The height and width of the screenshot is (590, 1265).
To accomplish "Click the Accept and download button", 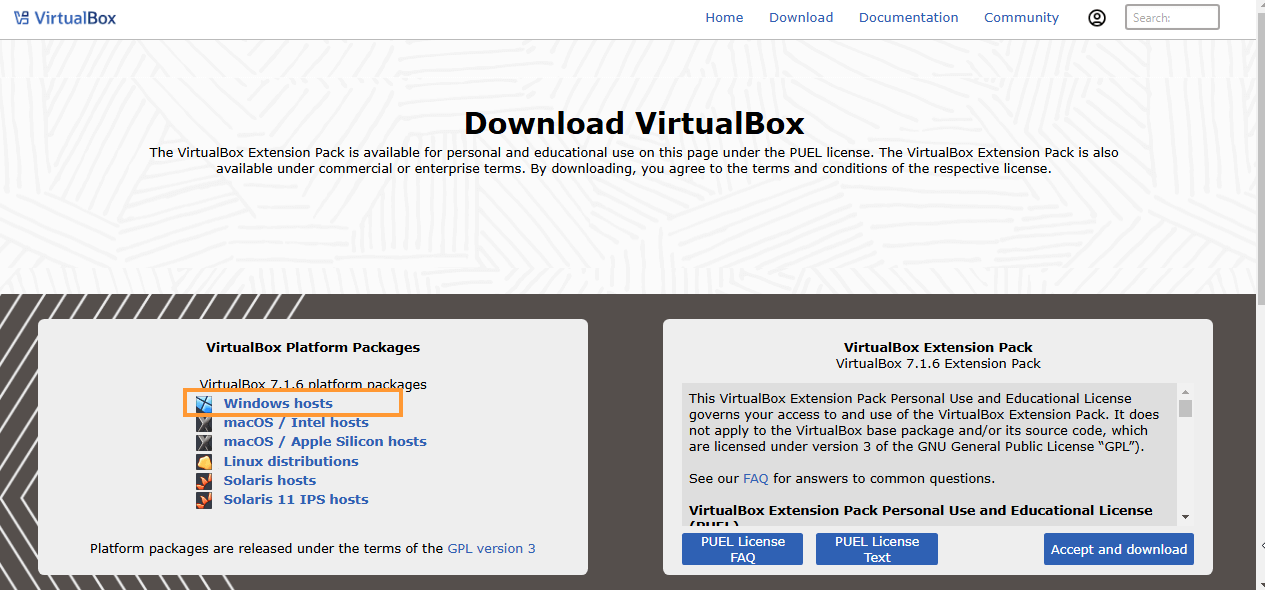I will [x=1119, y=549].
